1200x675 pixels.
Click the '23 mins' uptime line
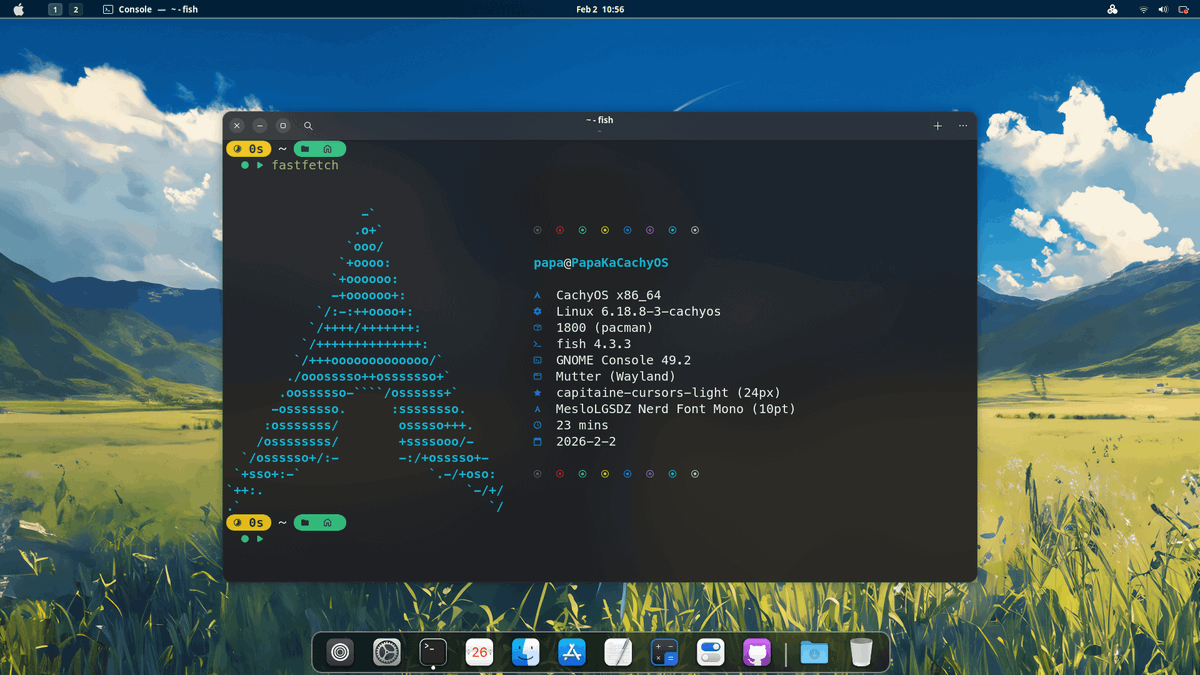(583, 425)
